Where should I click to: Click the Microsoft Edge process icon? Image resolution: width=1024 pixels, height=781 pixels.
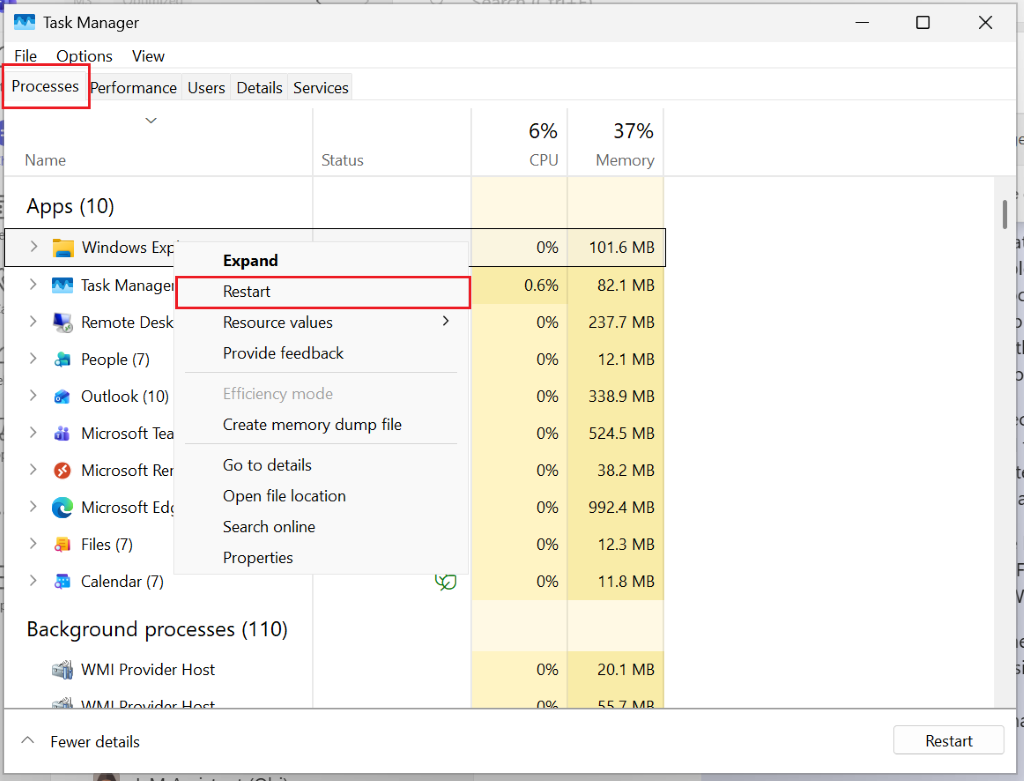pyautogui.click(x=60, y=507)
